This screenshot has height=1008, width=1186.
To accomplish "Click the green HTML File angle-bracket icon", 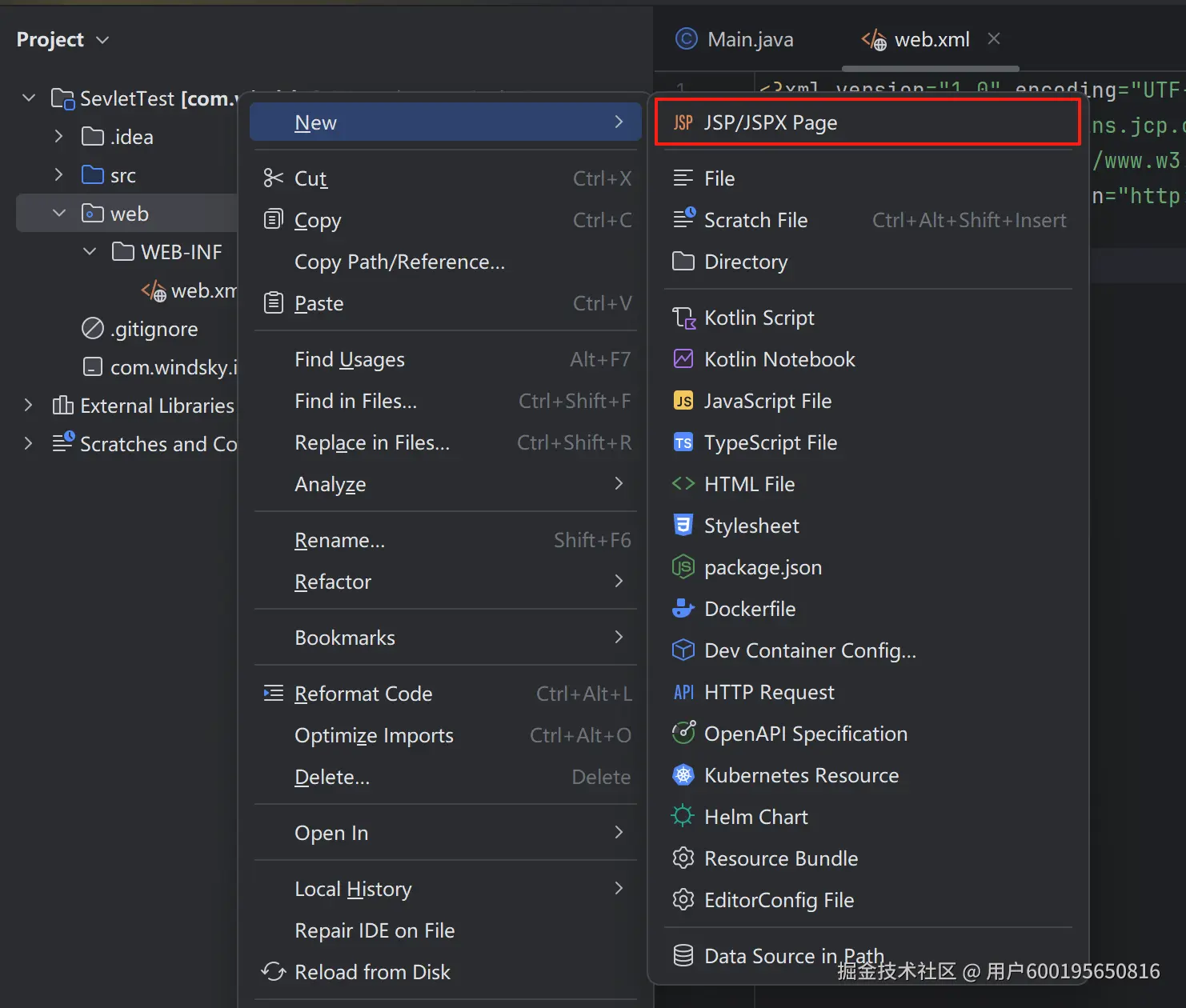I will coord(683,484).
